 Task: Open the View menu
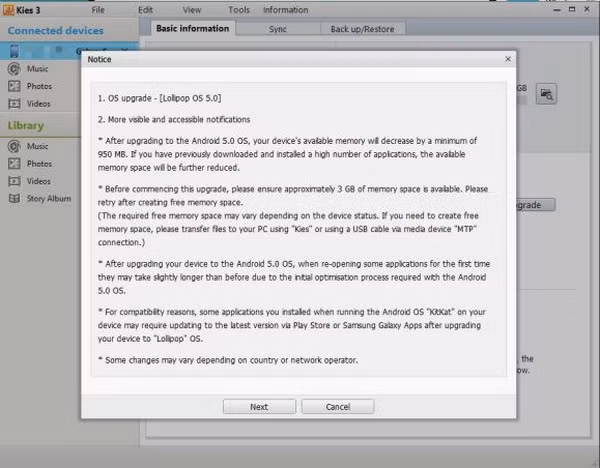pos(193,10)
